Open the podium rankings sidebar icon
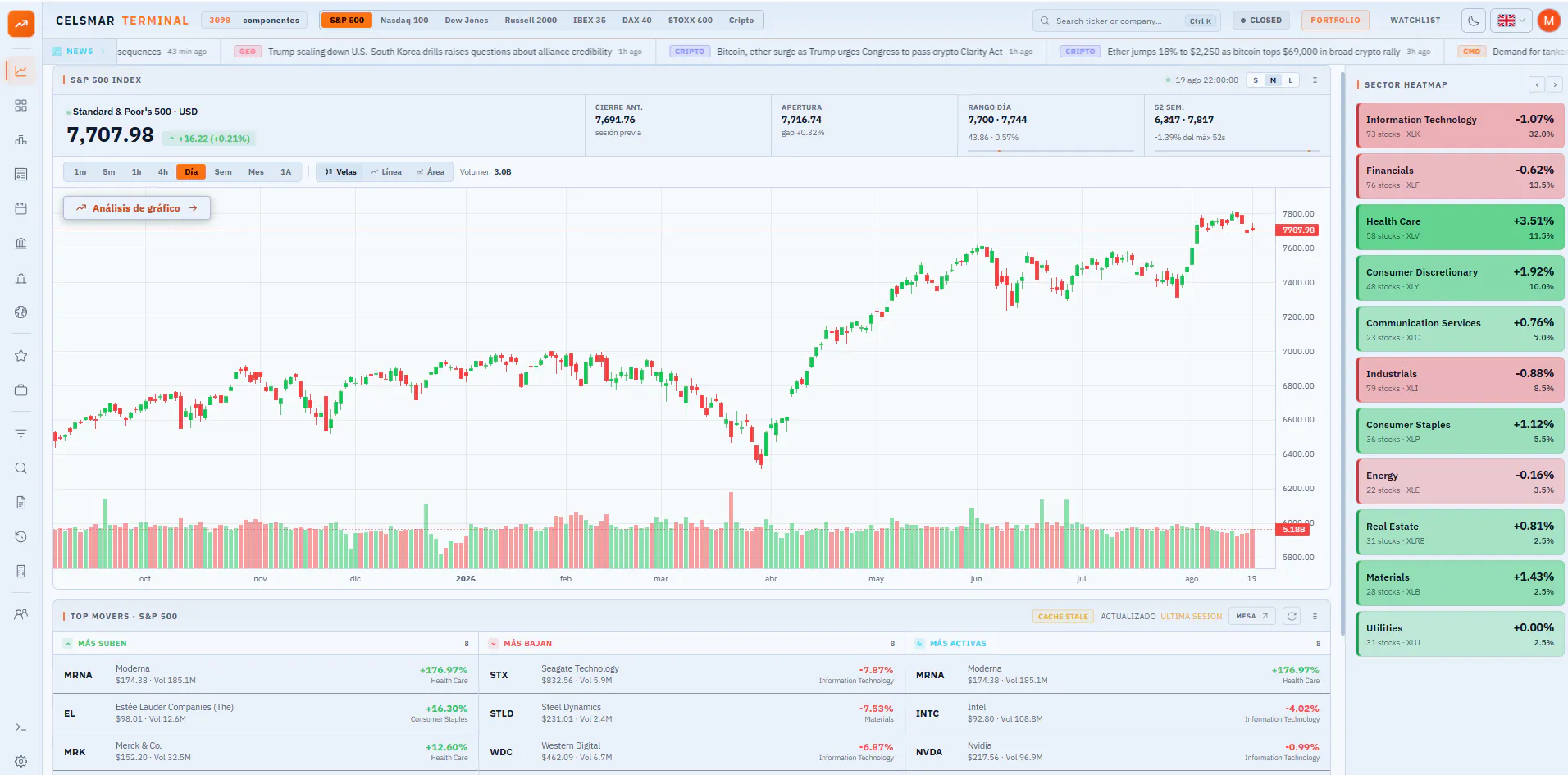The width and height of the screenshot is (1568, 775). coord(21,140)
